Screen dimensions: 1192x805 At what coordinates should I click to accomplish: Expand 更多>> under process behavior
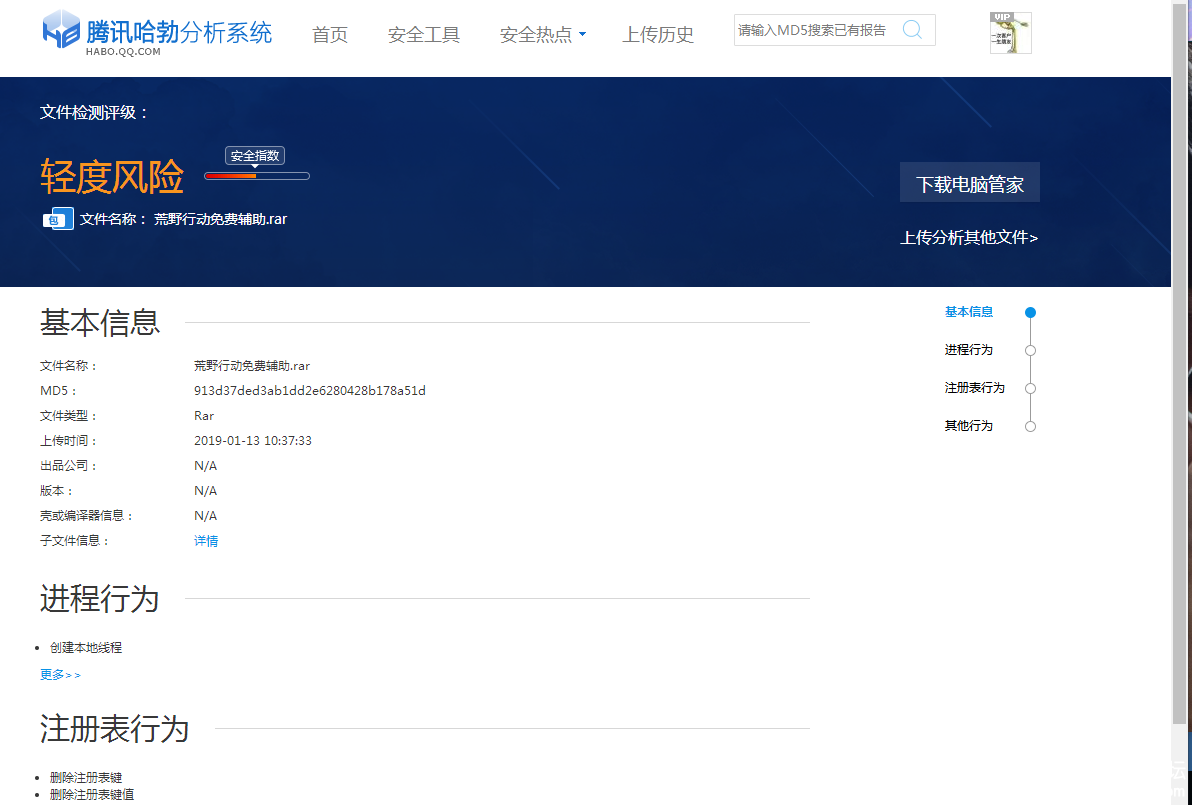[x=60, y=675]
